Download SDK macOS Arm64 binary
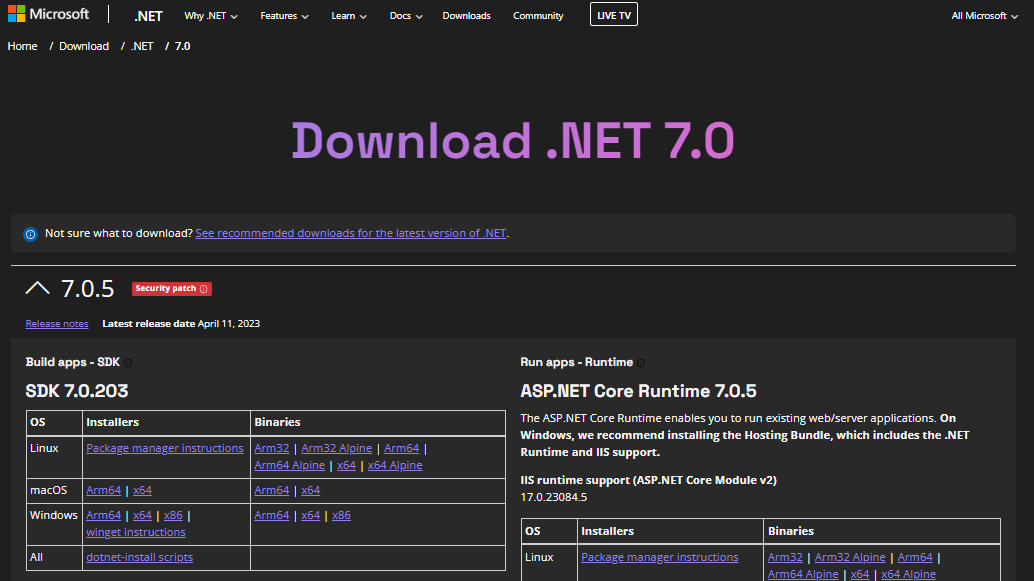1034x581 pixels. point(272,491)
